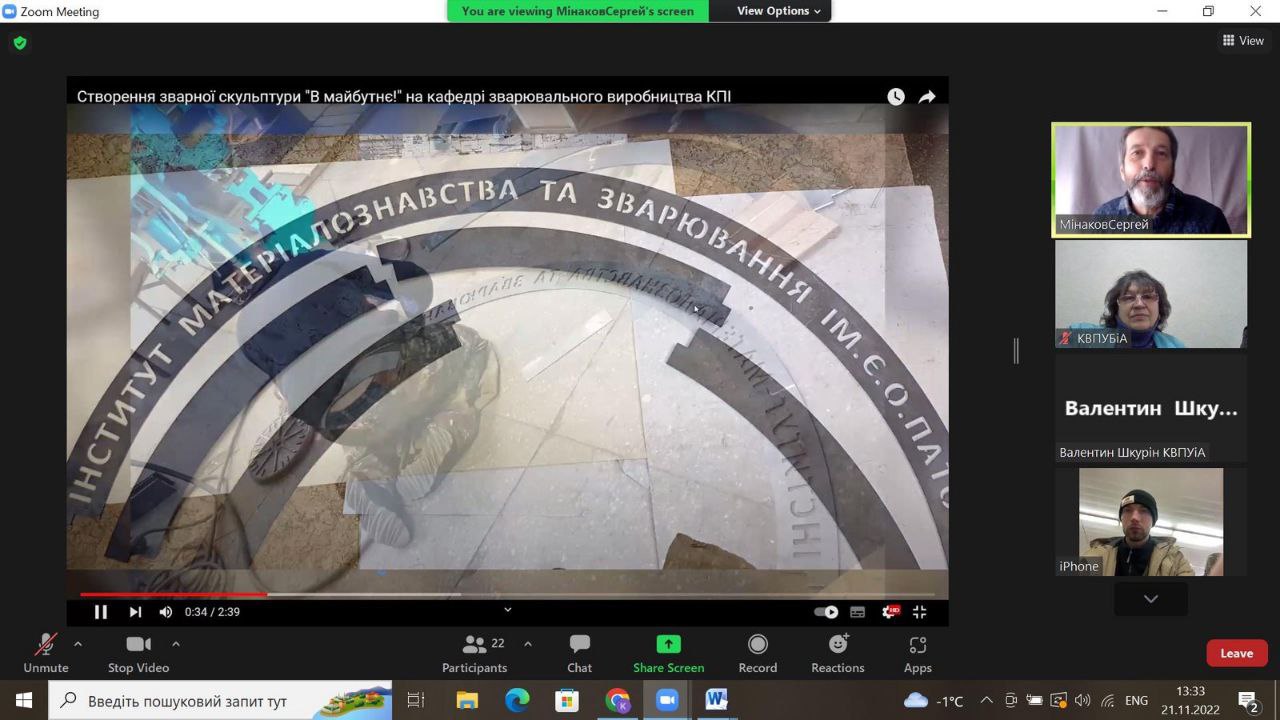Open the system volume control
This screenshot has width=1280, height=720.
coord(1083,701)
